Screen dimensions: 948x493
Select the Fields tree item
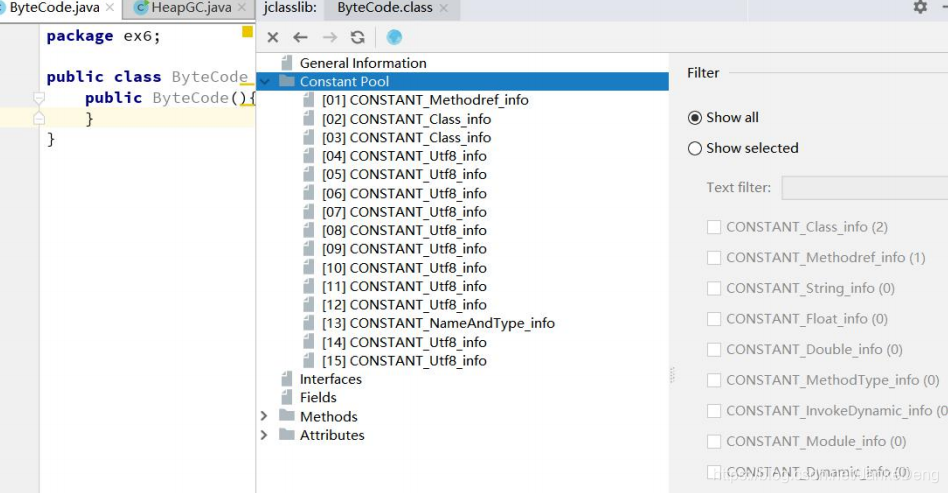pyautogui.click(x=318, y=397)
